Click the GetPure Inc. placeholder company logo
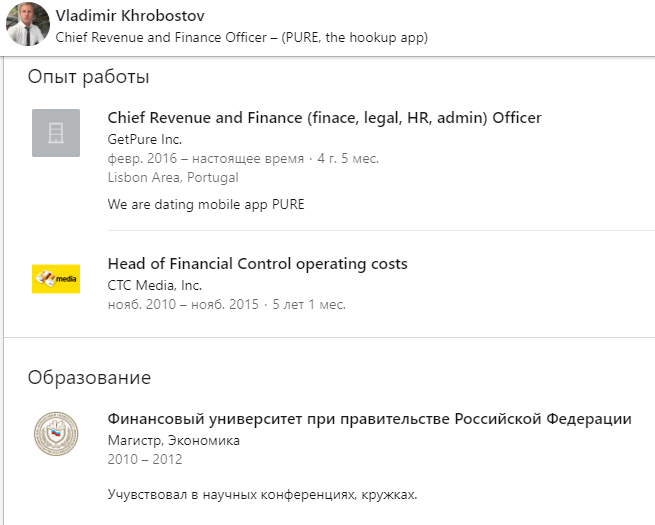This screenshot has height=525, width=655. click(56, 133)
